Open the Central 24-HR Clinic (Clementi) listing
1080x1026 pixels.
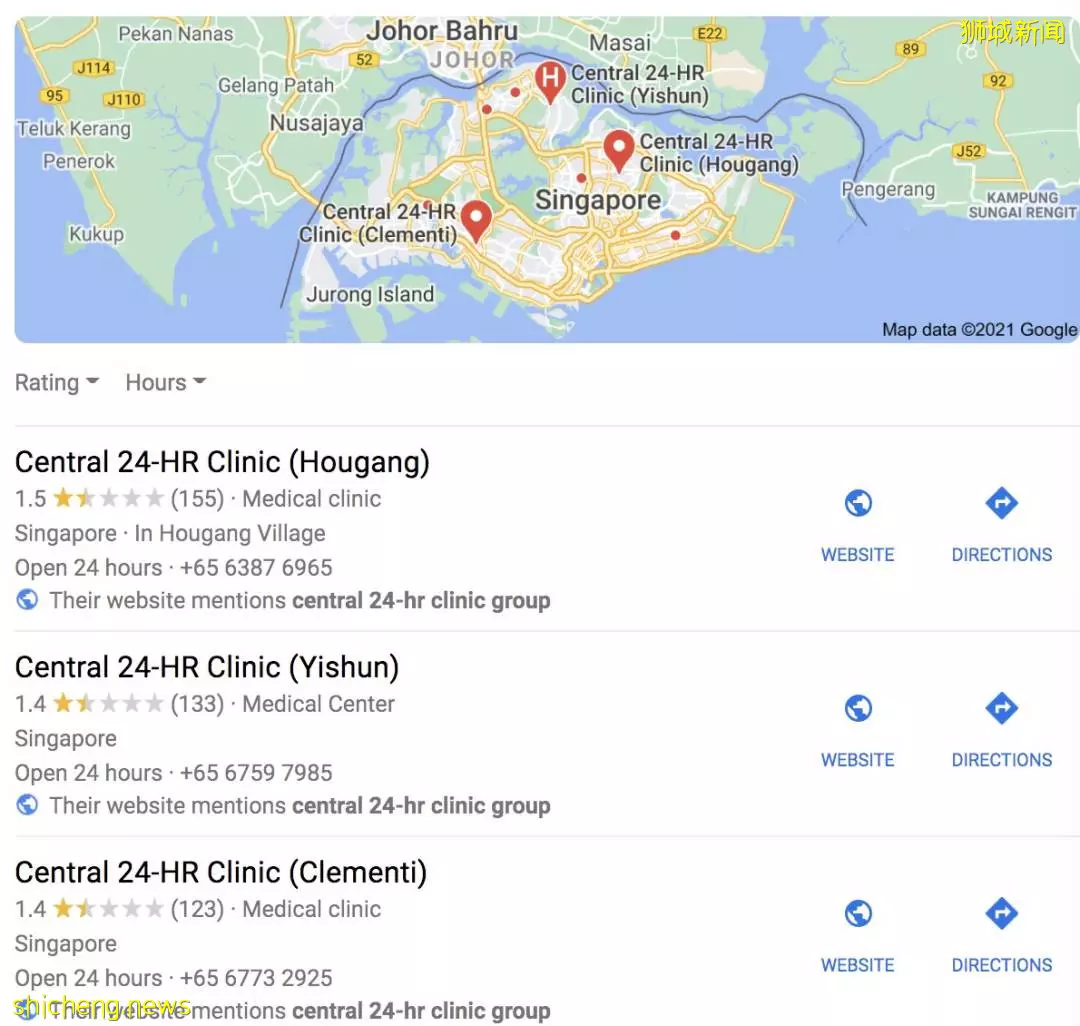pyautogui.click(x=221, y=872)
